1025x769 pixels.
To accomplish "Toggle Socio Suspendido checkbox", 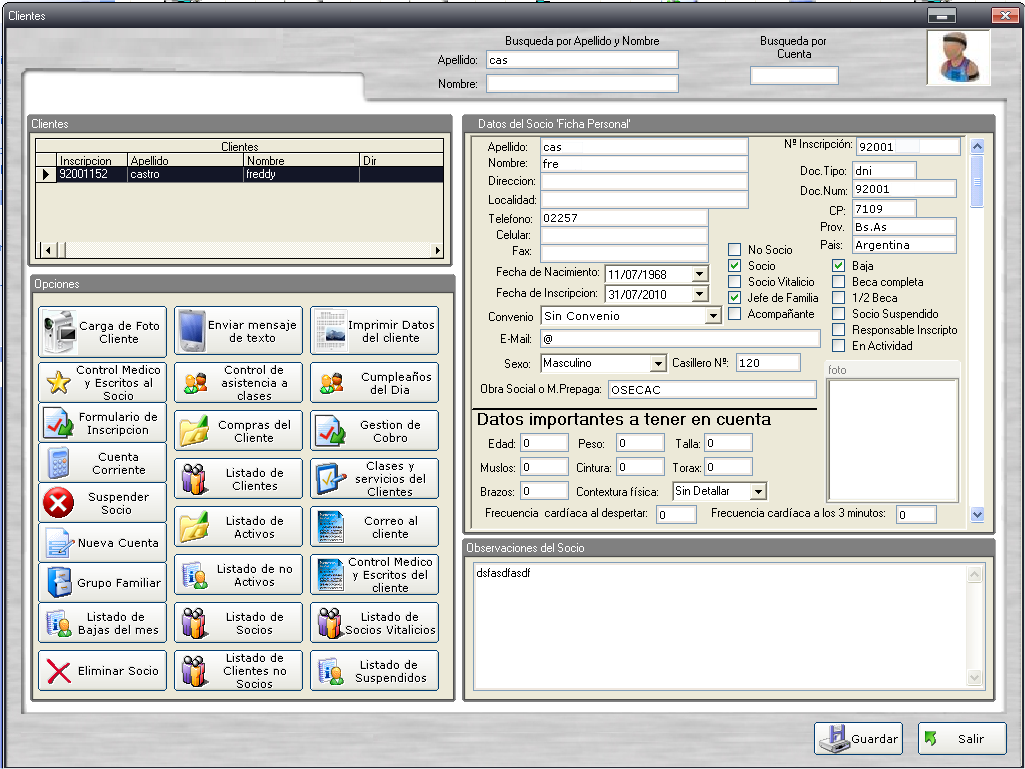I will 839,314.
